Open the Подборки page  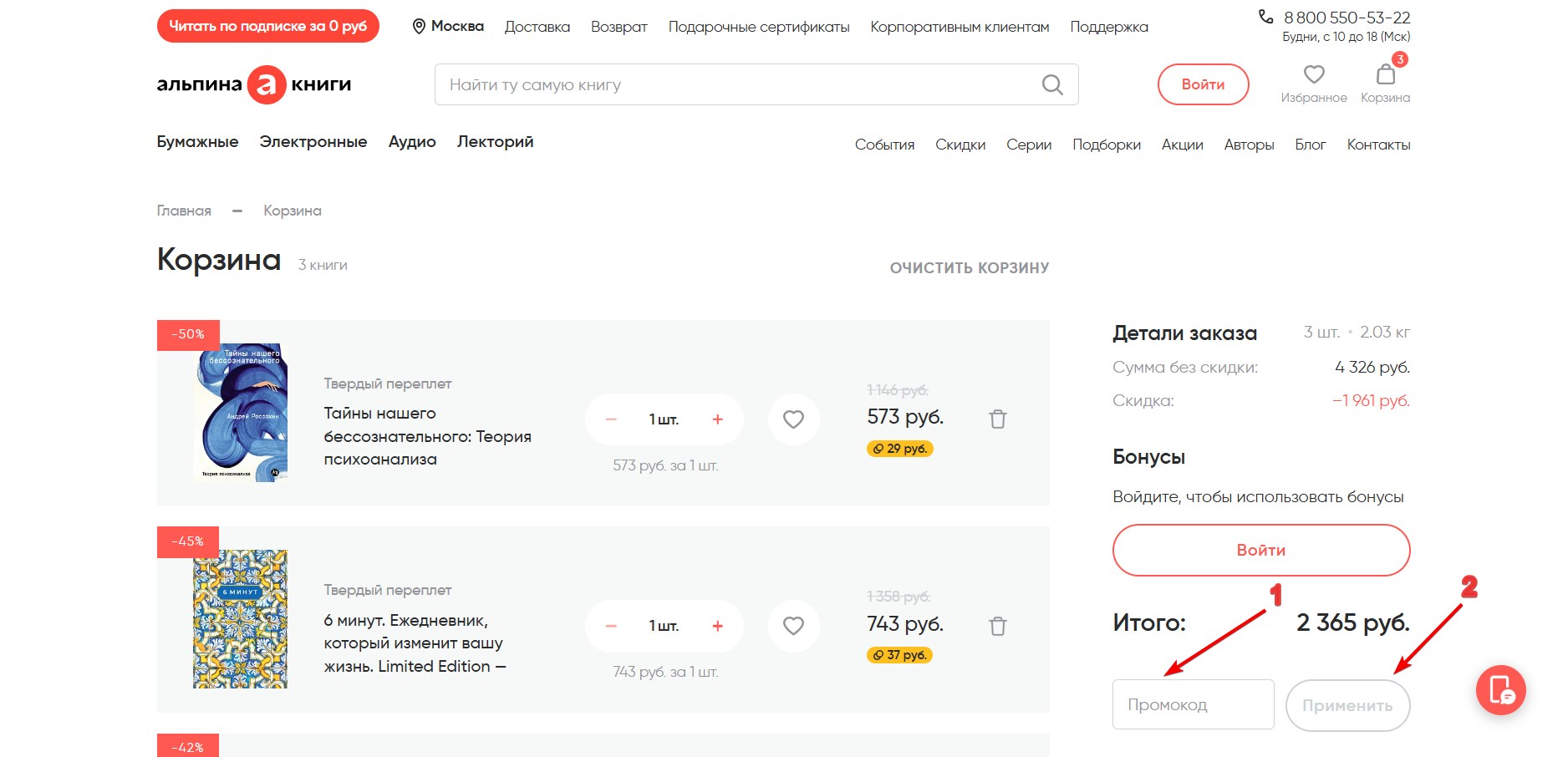1107,145
